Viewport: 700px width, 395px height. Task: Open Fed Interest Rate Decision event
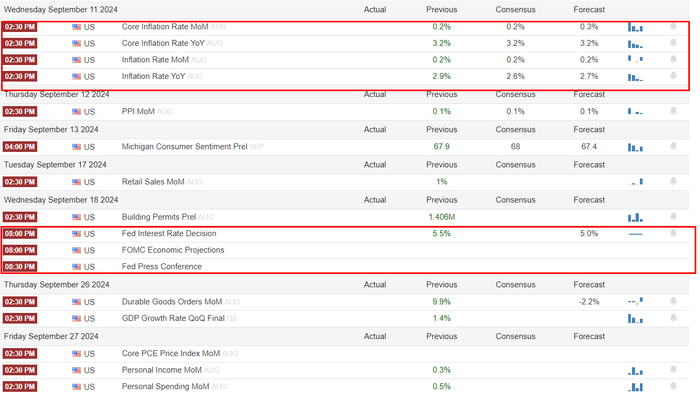[x=169, y=233]
